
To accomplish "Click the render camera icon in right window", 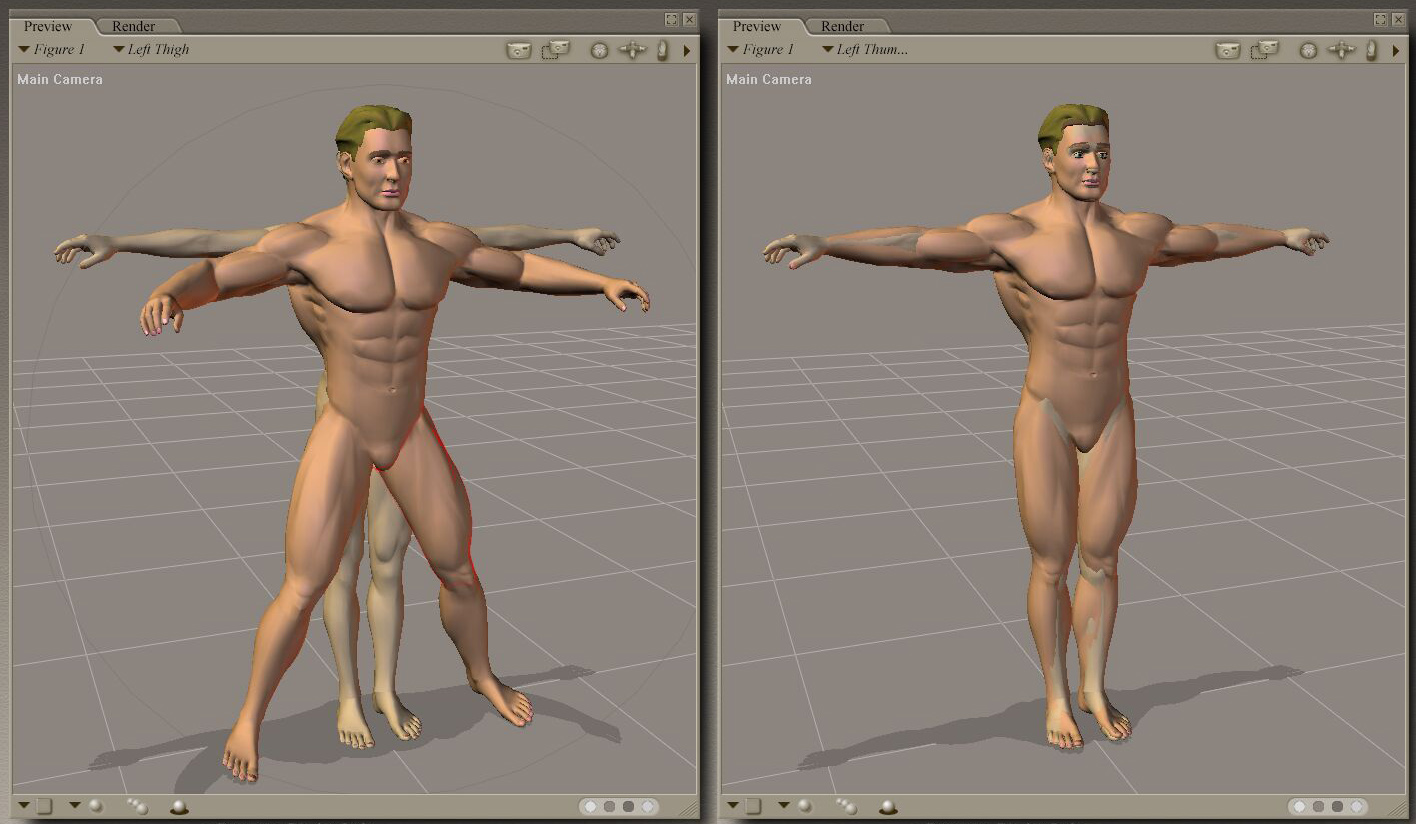I will (x=1227, y=50).
